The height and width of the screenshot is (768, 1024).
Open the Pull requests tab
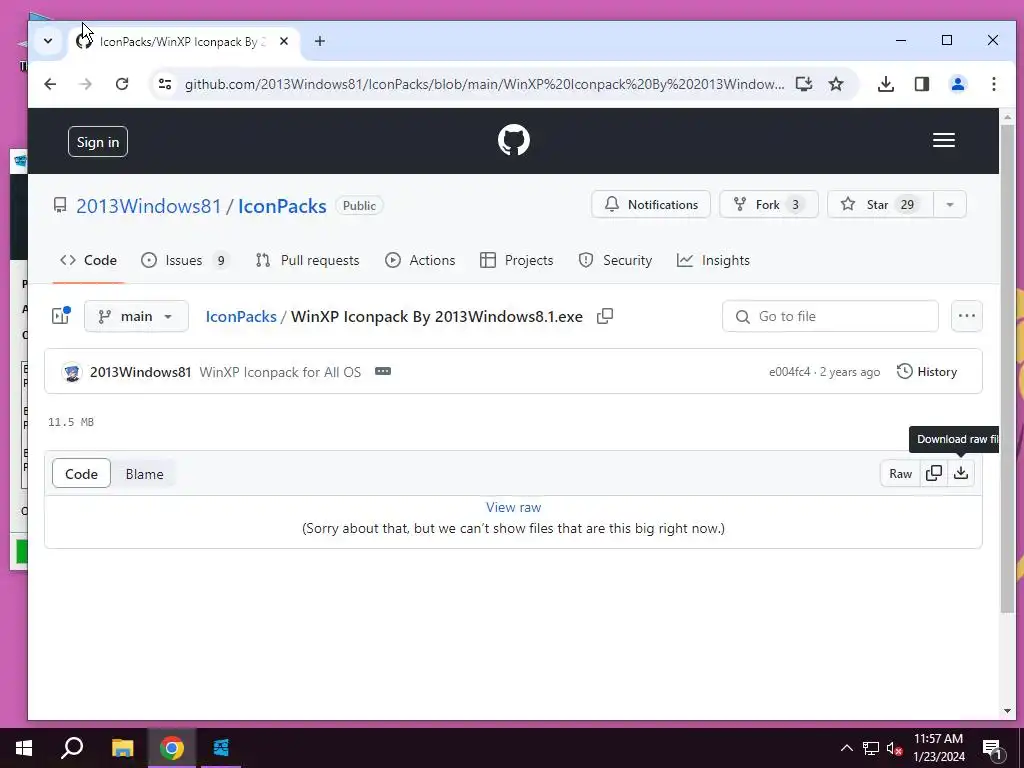click(307, 260)
